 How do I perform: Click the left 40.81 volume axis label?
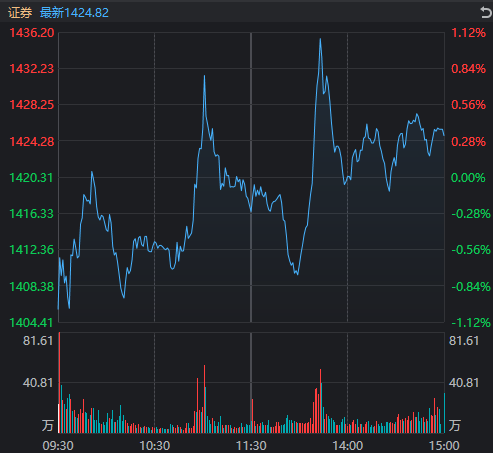point(38,383)
